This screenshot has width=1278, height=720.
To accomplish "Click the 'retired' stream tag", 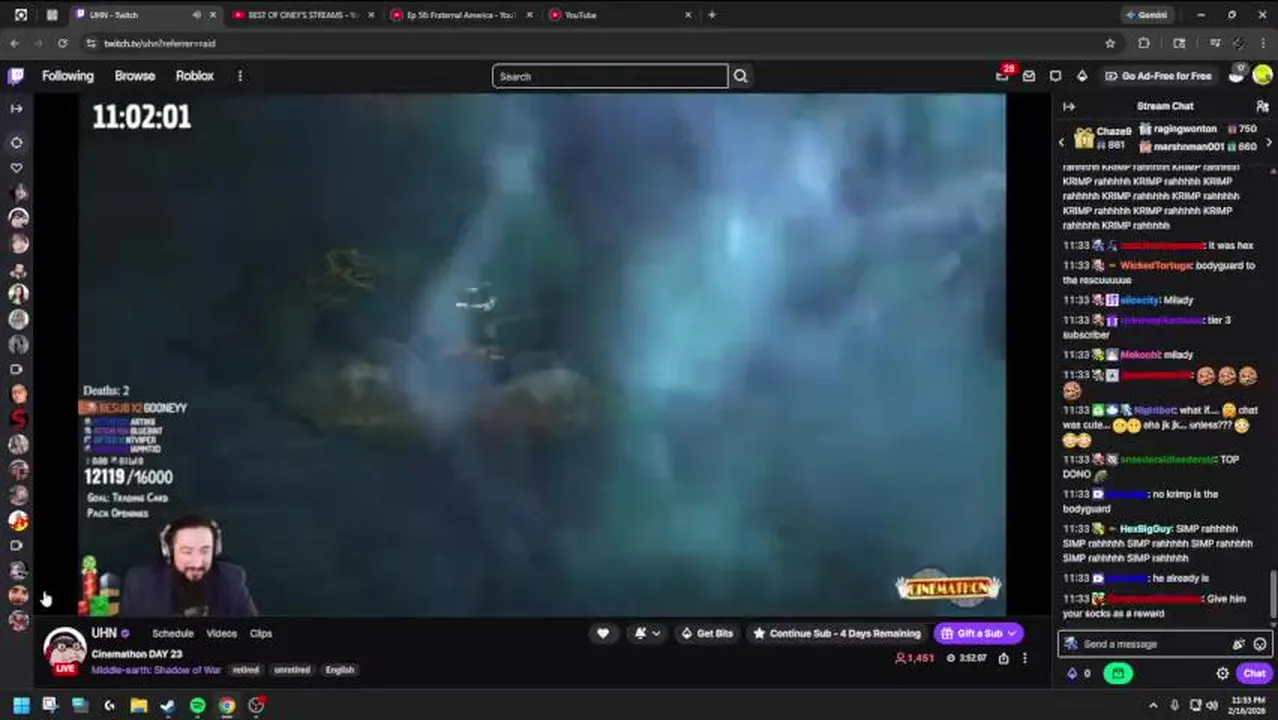I will (246, 670).
